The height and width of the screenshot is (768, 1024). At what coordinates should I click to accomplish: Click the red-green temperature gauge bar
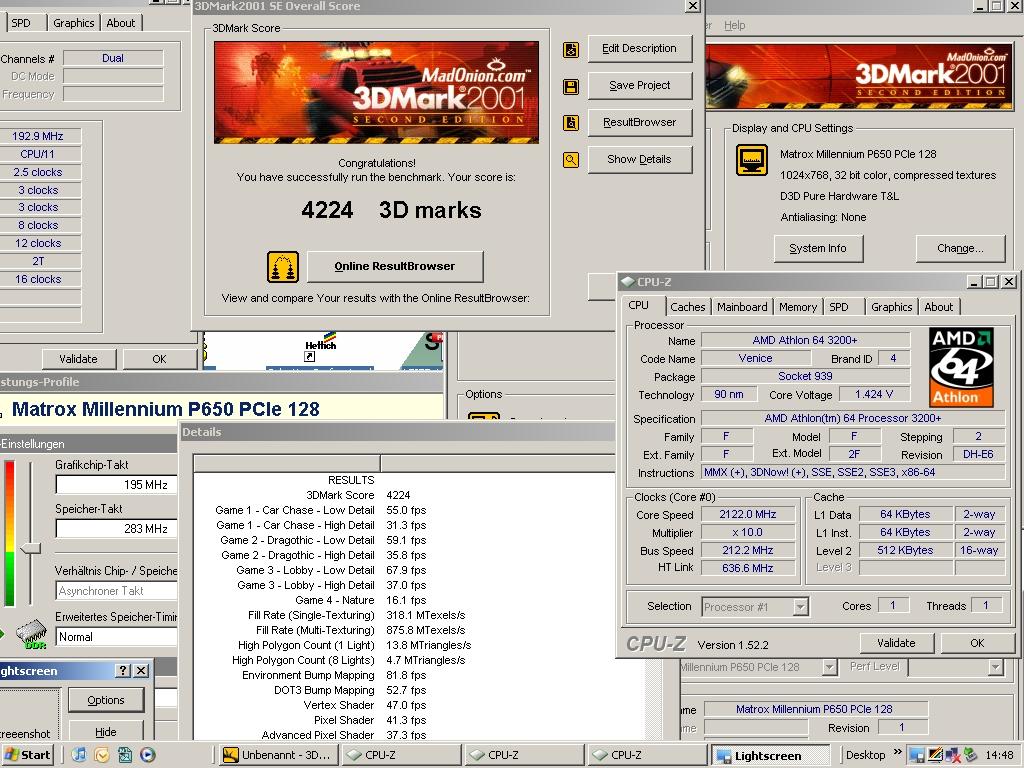click(10, 533)
